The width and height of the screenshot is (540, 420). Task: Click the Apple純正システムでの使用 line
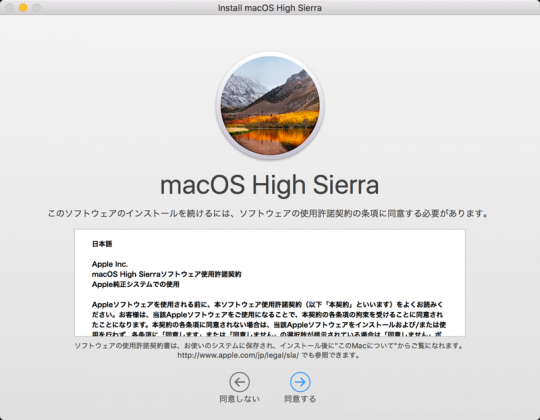pos(136,284)
